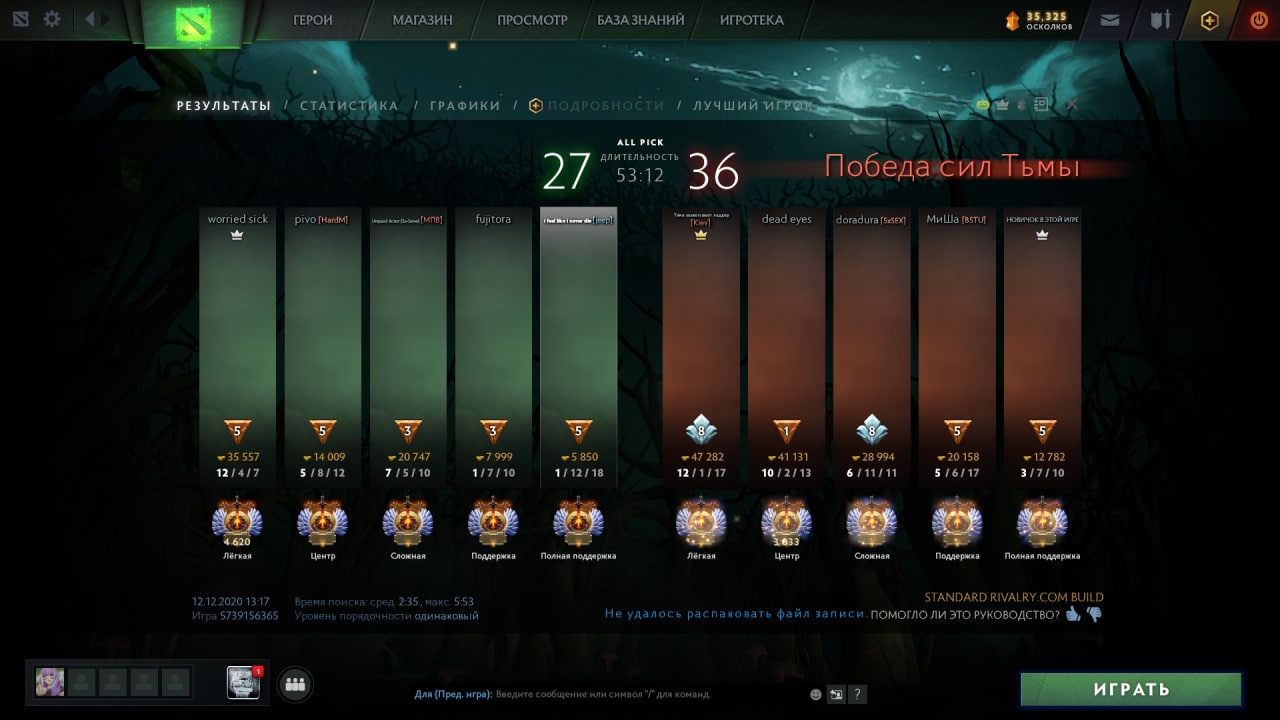Click doradura's Сложная rank medal
Image resolution: width=1280 pixels, height=720 pixels.
pos(872,523)
